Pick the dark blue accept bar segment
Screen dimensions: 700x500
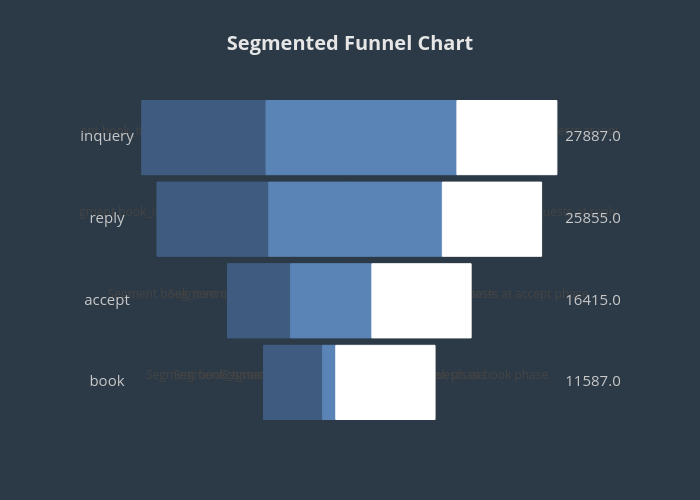[258, 300]
